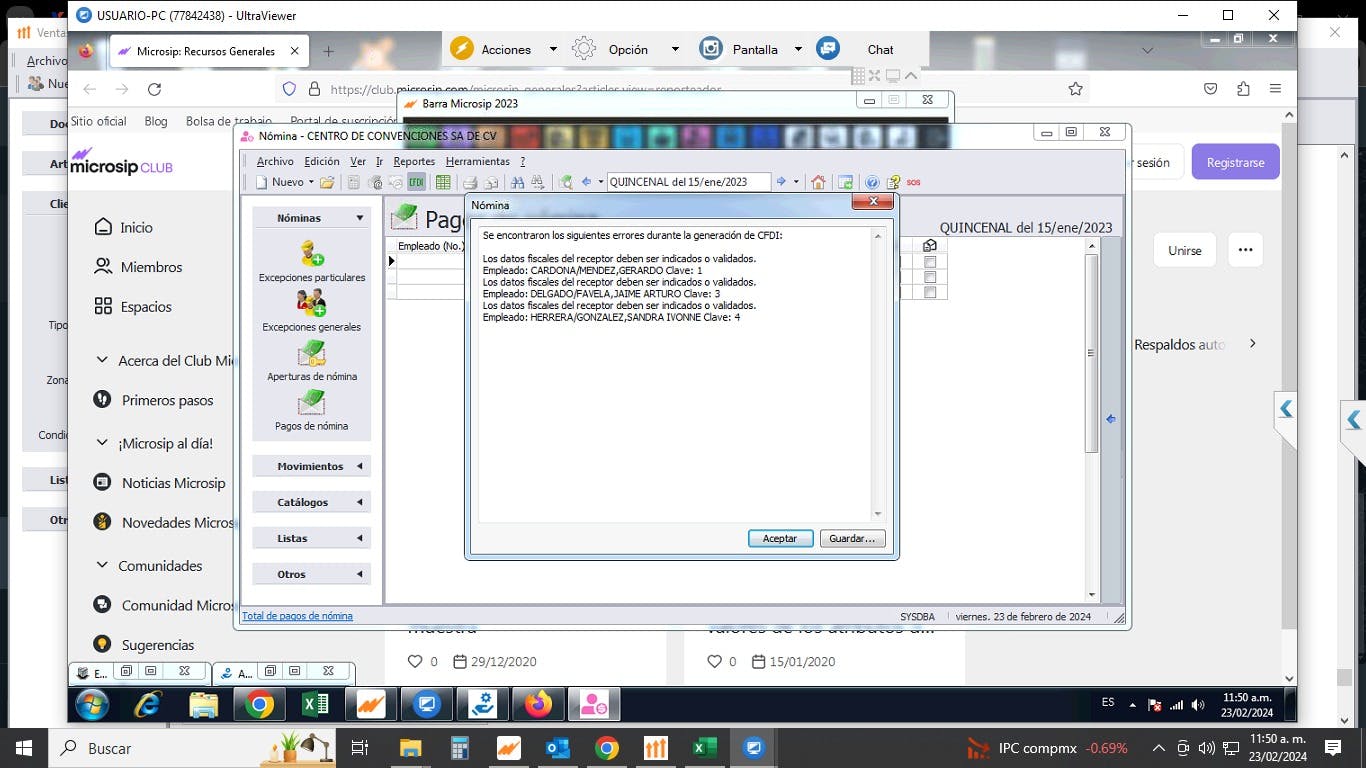Click the binoculars search icon in Nómina toolbar
The height and width of the screenshot is (768, 1366).
[517, 182]
